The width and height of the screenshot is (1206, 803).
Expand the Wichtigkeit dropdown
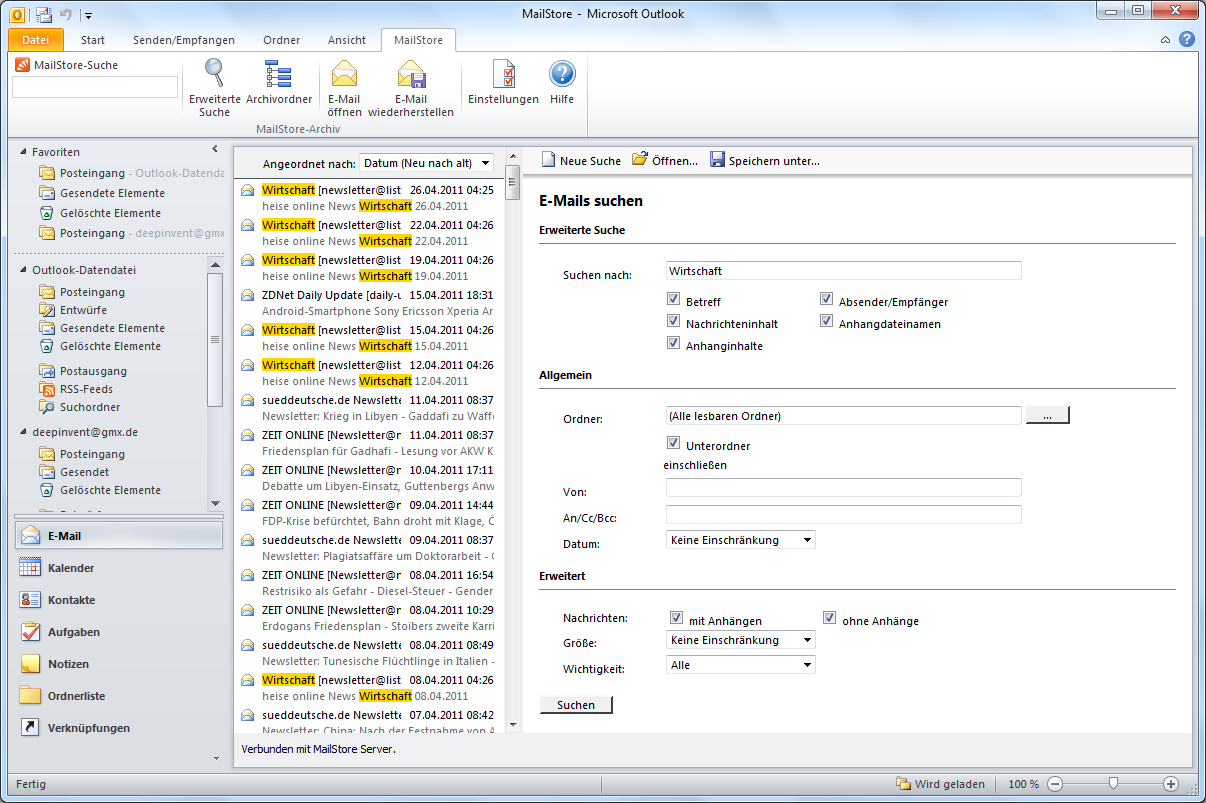coord(740,665)
